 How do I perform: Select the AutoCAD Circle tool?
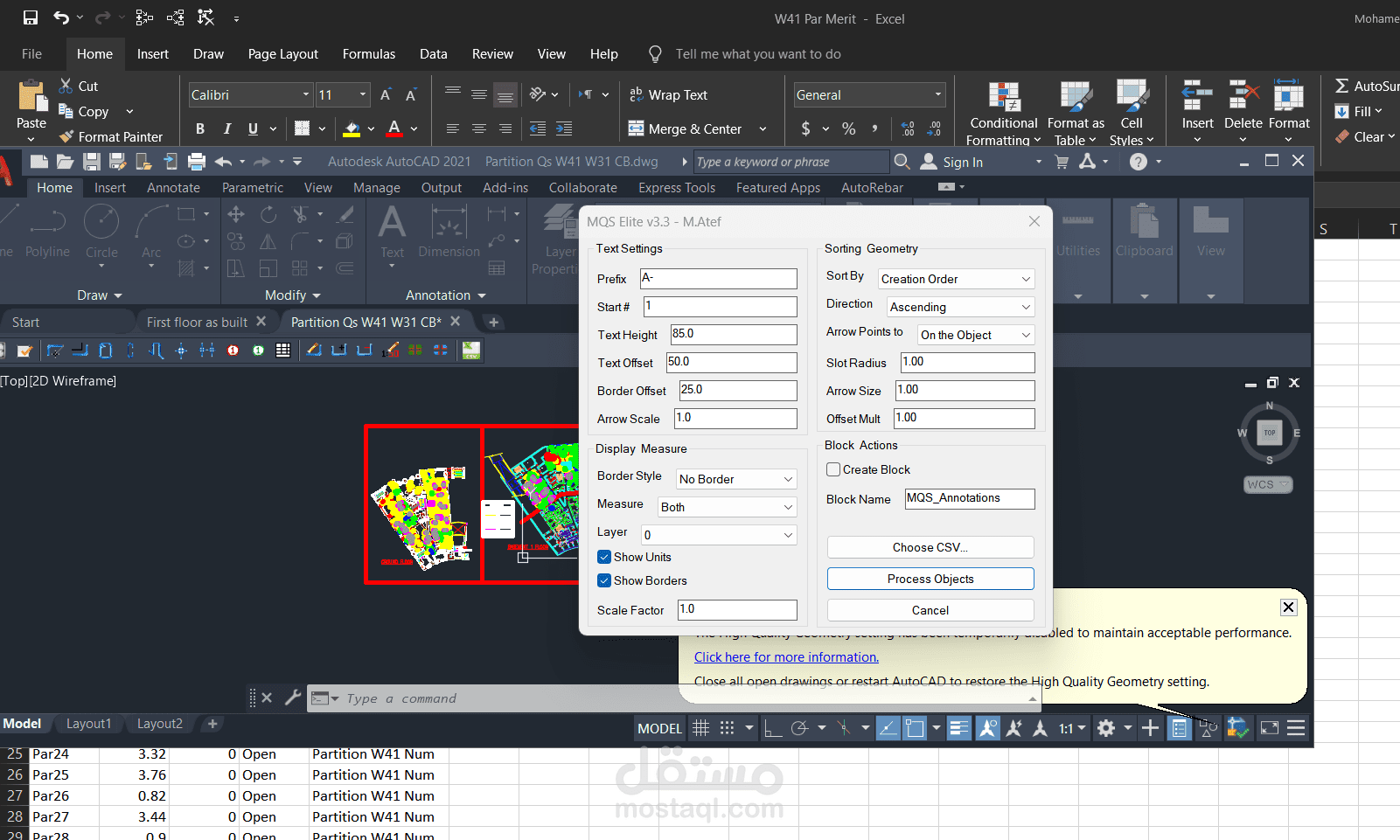[x=101, y=232]
